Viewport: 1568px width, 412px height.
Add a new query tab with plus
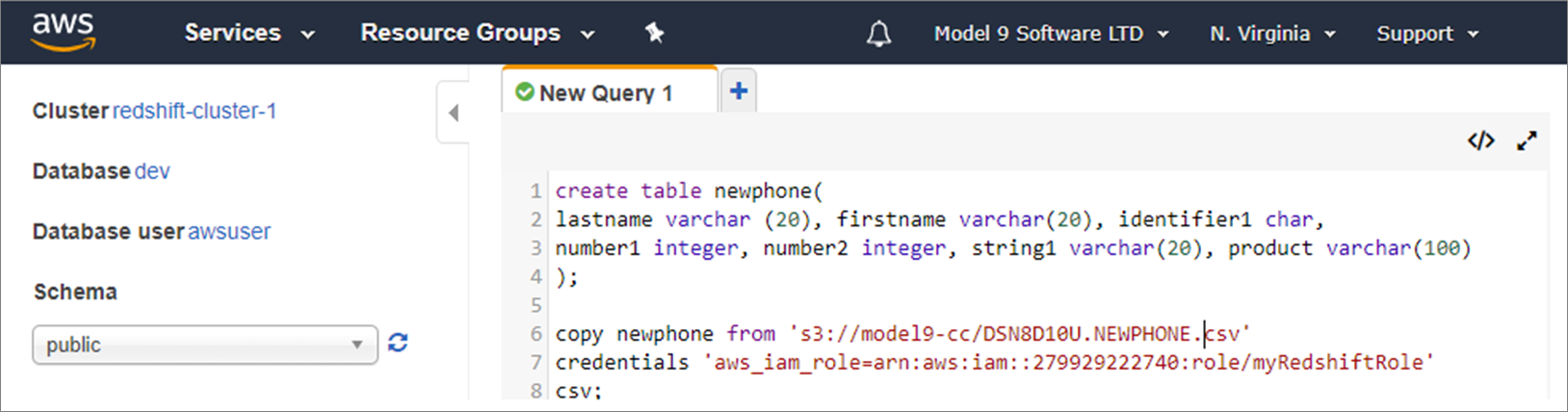click(739, 91)
